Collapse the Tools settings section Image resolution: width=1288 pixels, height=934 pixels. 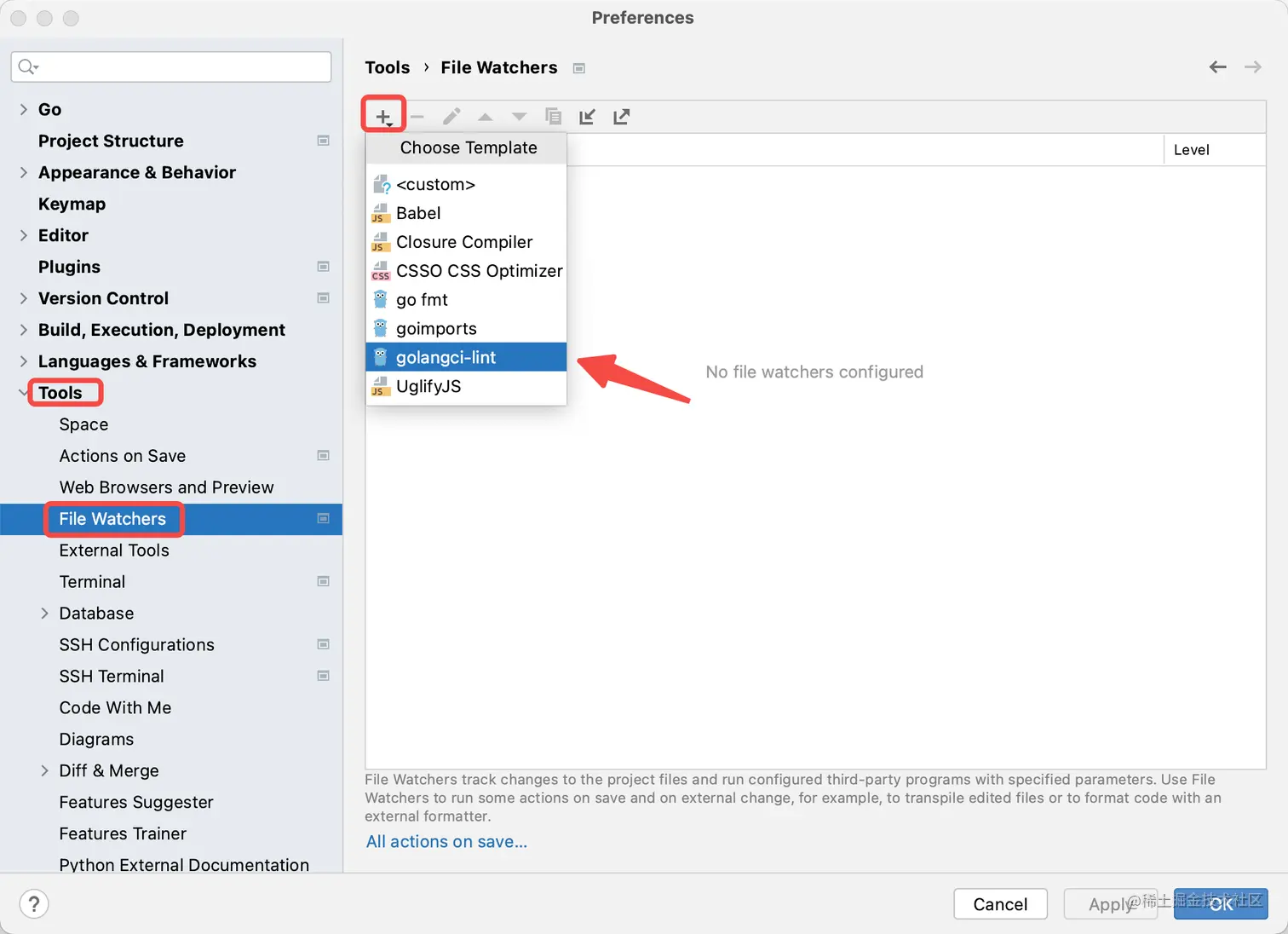point(24,393)
